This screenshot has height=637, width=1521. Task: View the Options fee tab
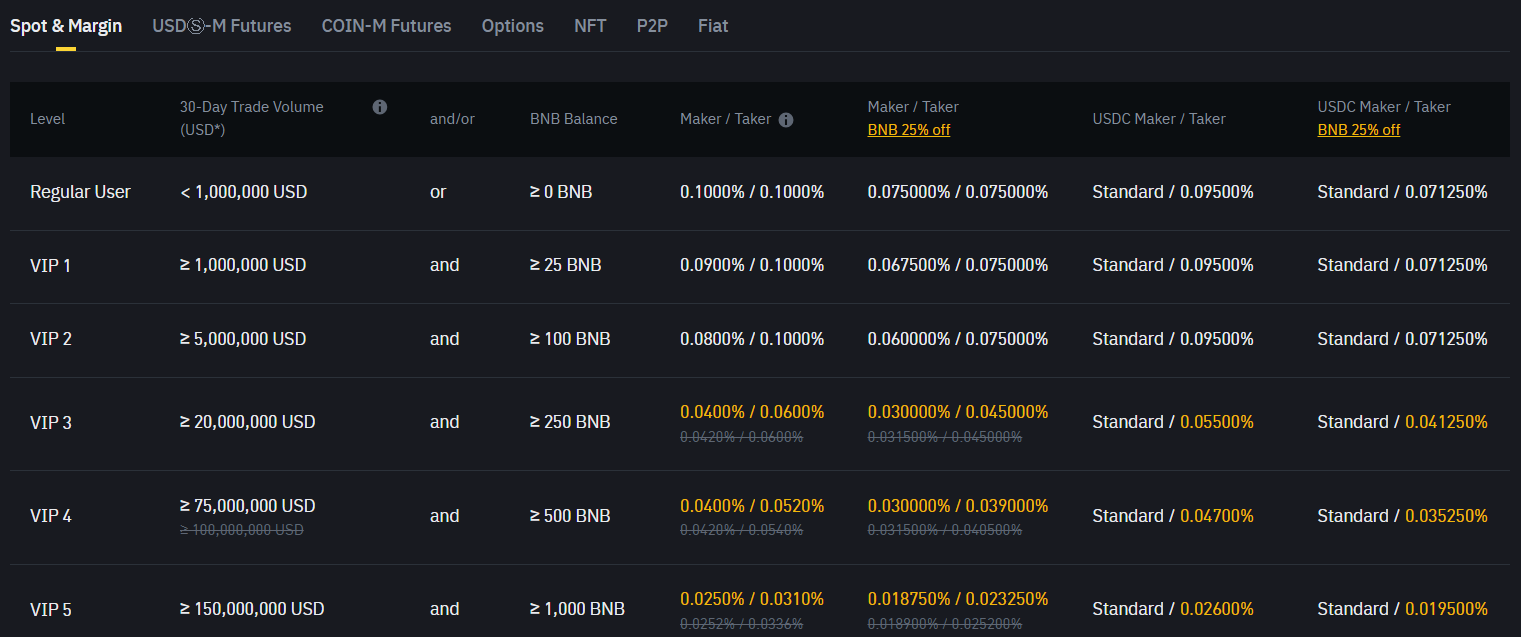(x=512, y=25)
